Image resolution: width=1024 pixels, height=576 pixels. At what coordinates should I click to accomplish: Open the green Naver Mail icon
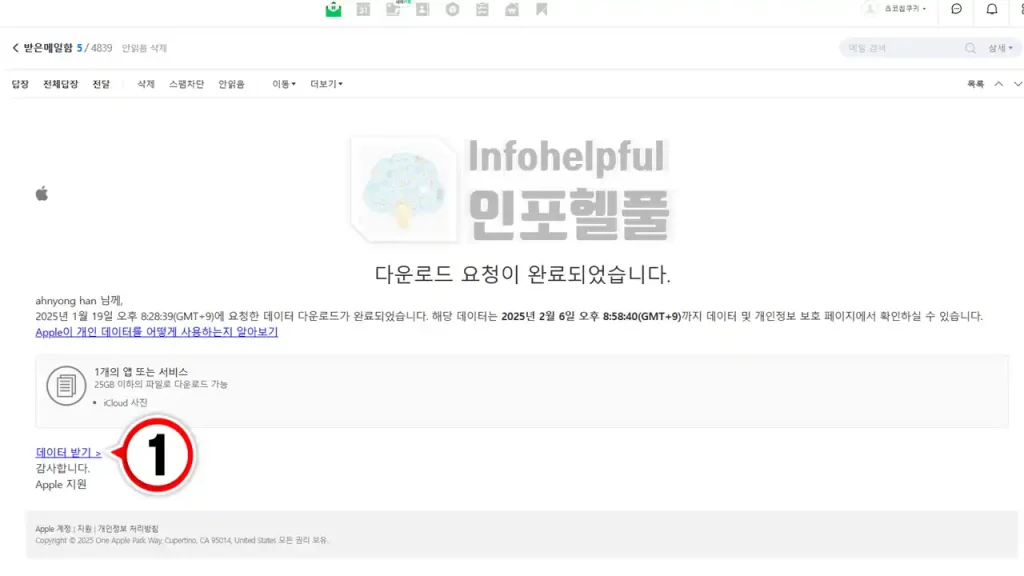[333, 9]
